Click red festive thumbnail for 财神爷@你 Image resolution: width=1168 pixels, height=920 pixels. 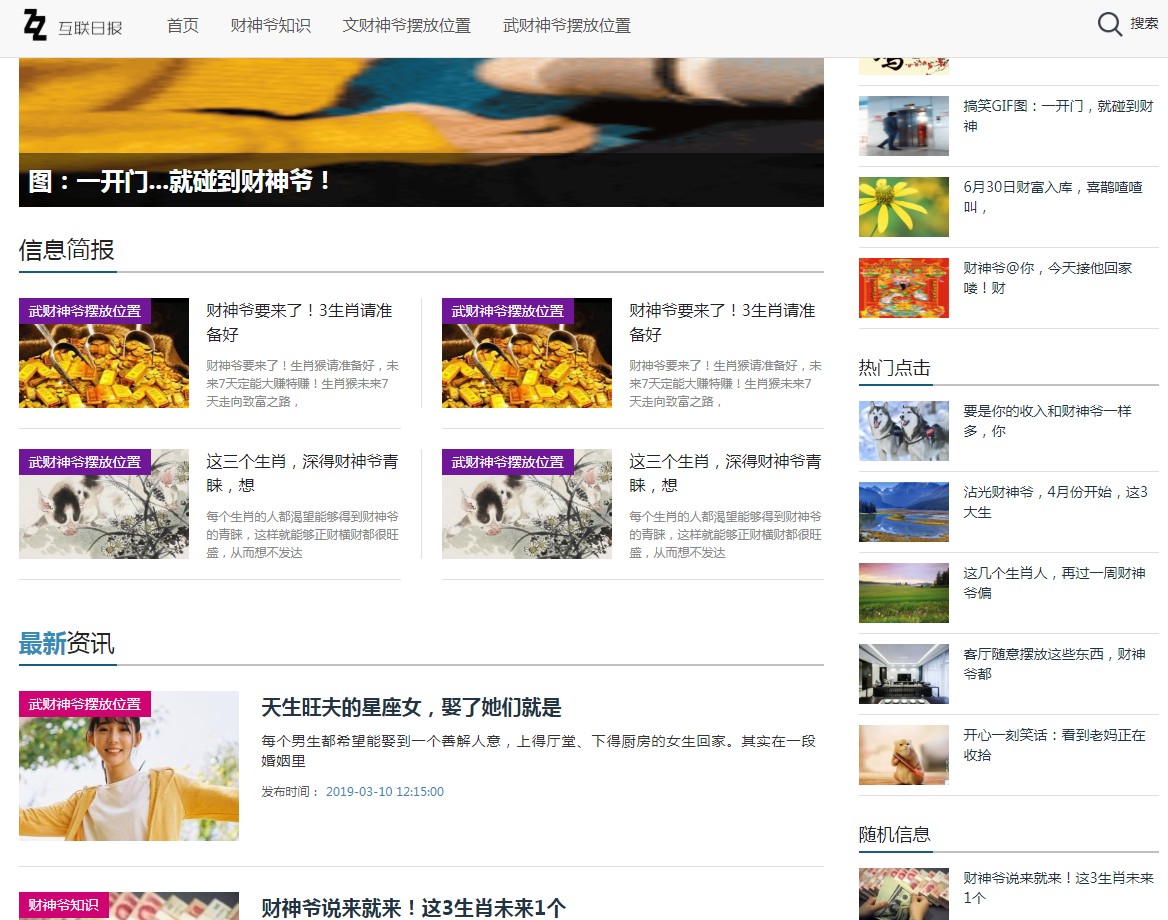(x=904, y=288)
